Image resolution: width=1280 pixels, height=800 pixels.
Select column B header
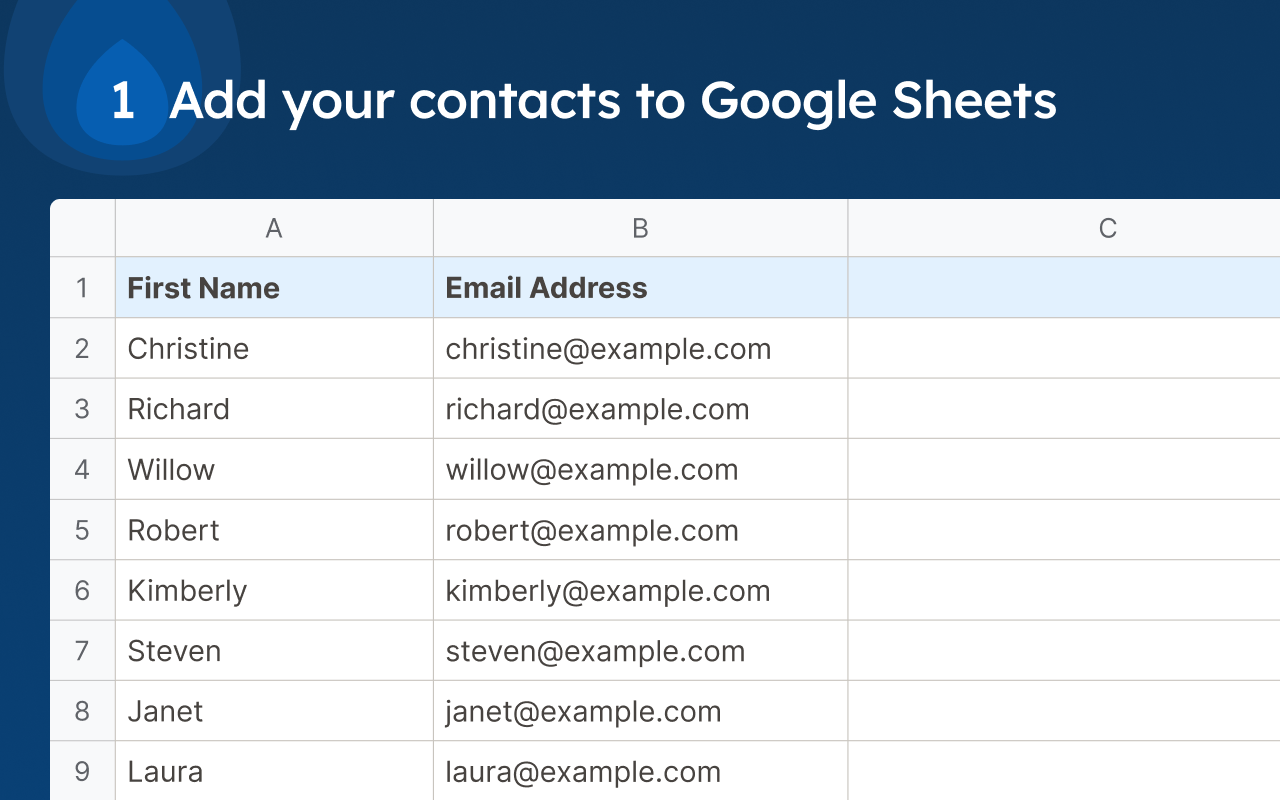coord(640,228)
